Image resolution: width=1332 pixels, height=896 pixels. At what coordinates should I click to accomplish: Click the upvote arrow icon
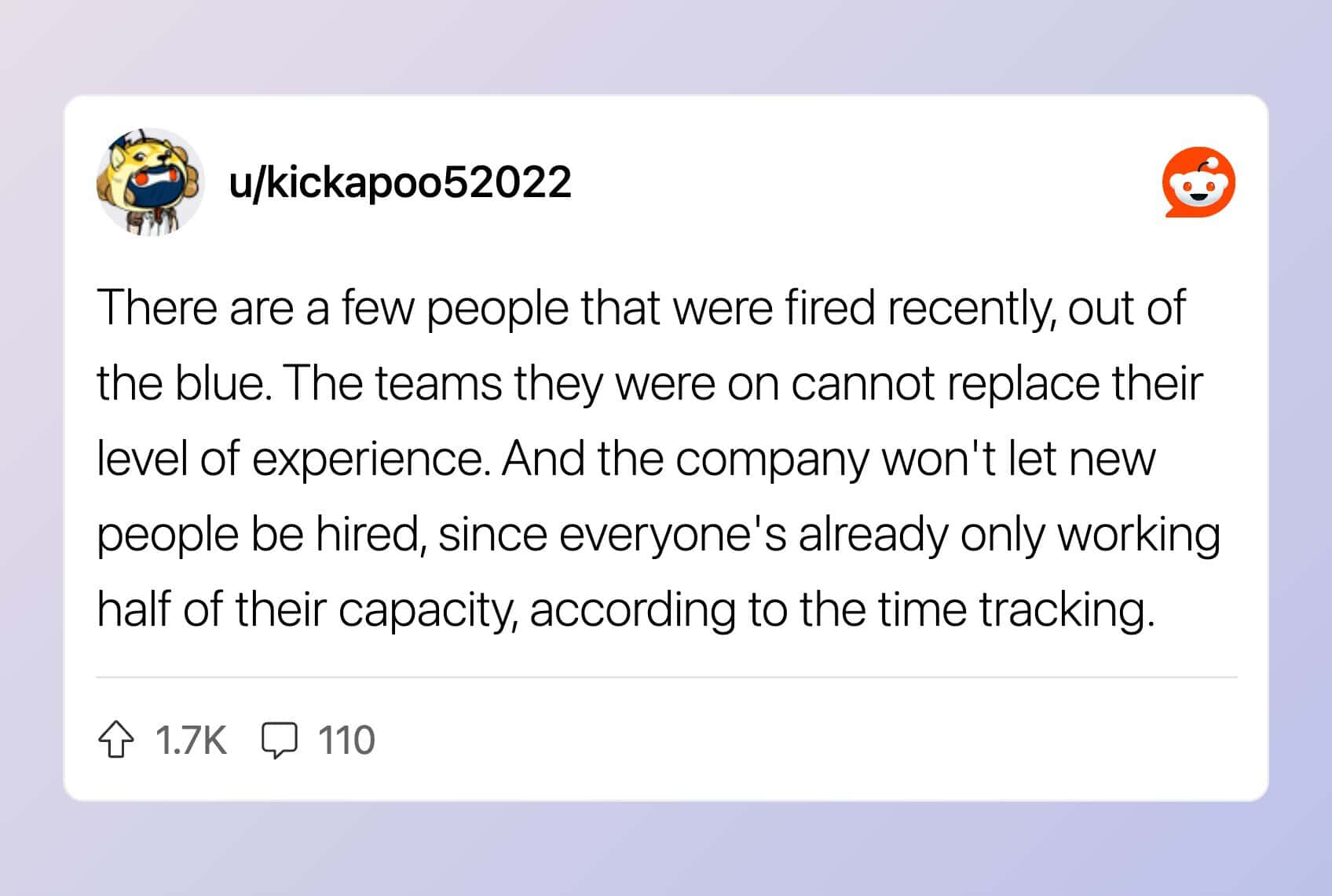coord(115,740)
